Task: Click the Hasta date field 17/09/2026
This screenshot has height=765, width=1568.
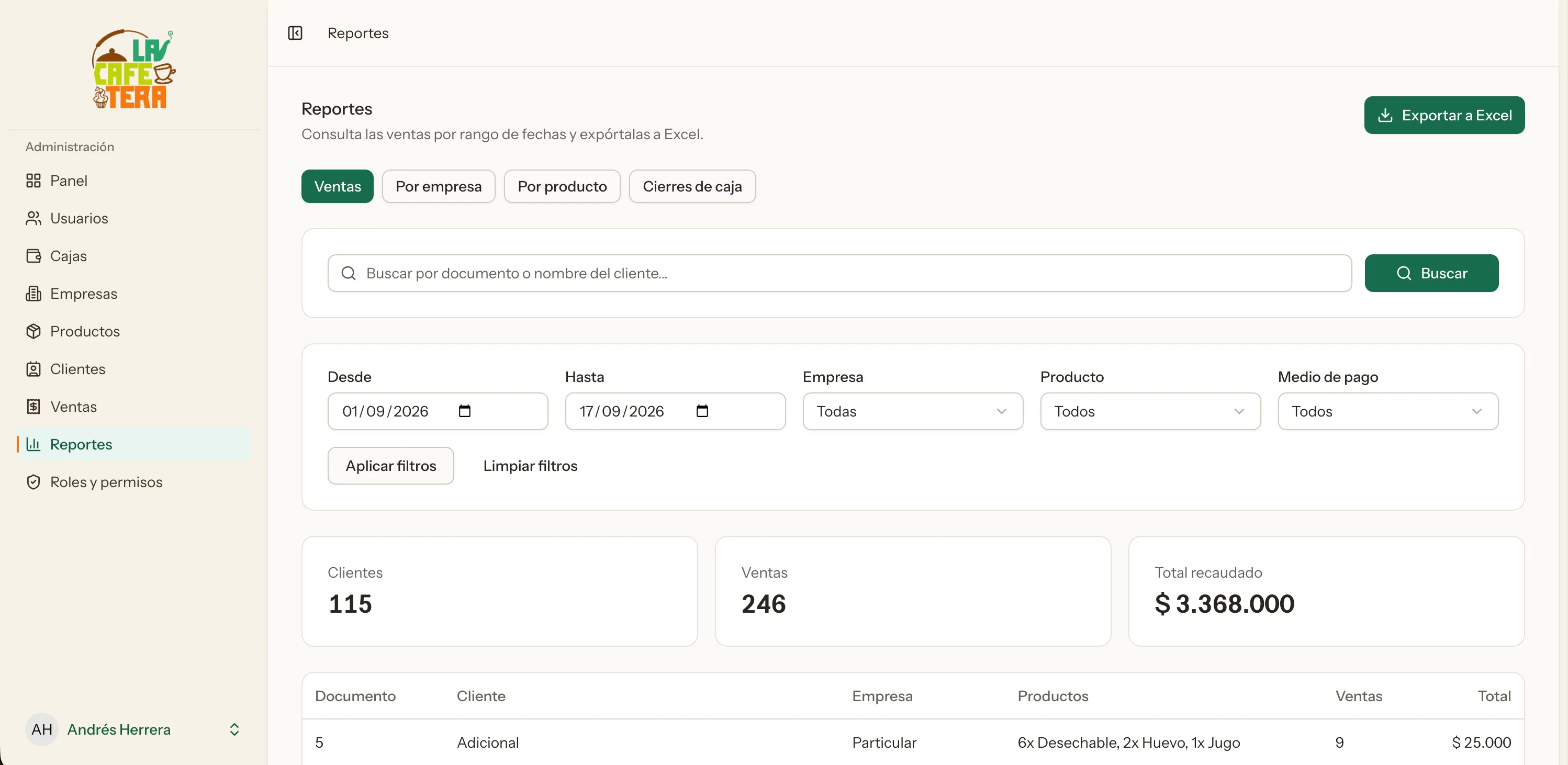Action: coord(675,411)
